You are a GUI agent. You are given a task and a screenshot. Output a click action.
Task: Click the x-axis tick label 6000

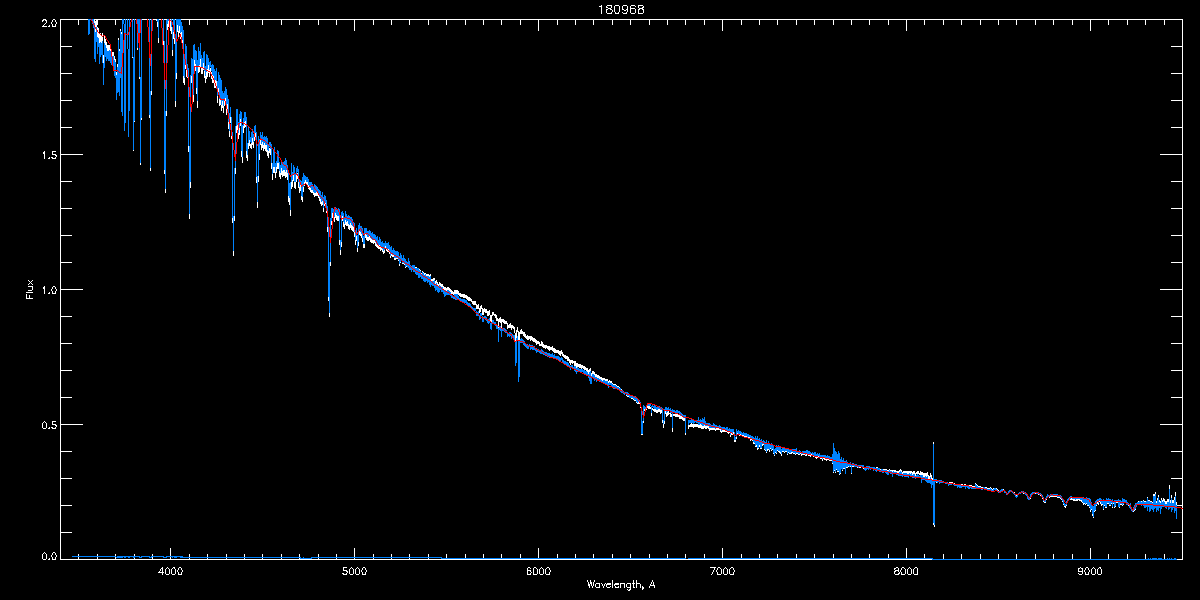(x=538, y=572)
